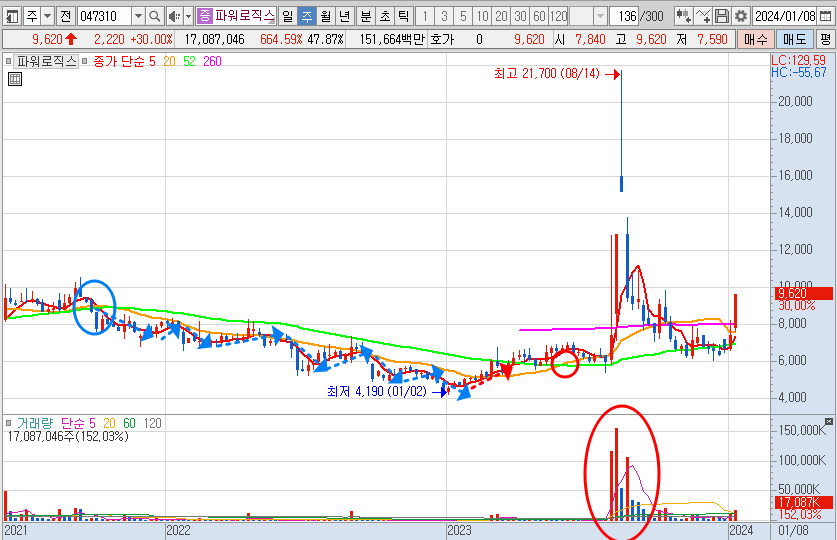
Task: Click the date field 2024/01/08
Action: [x=785, y=16]
